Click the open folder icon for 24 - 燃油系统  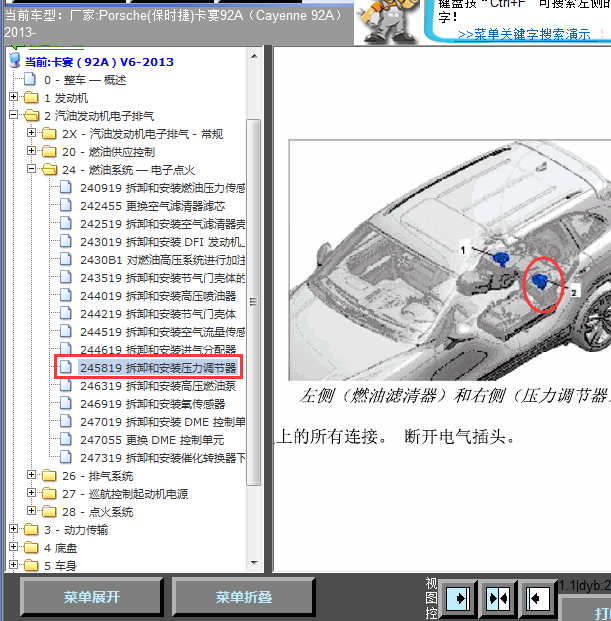49,170
